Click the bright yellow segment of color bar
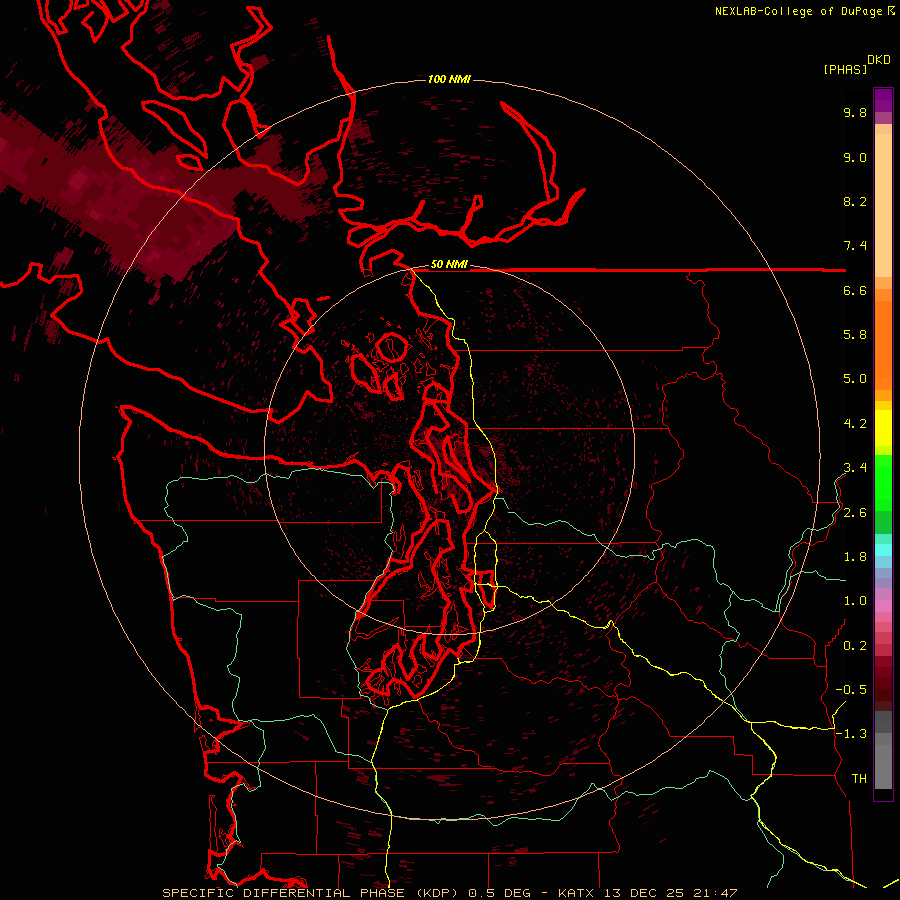This screenshot has height=900, width=900. click(883, 428)
